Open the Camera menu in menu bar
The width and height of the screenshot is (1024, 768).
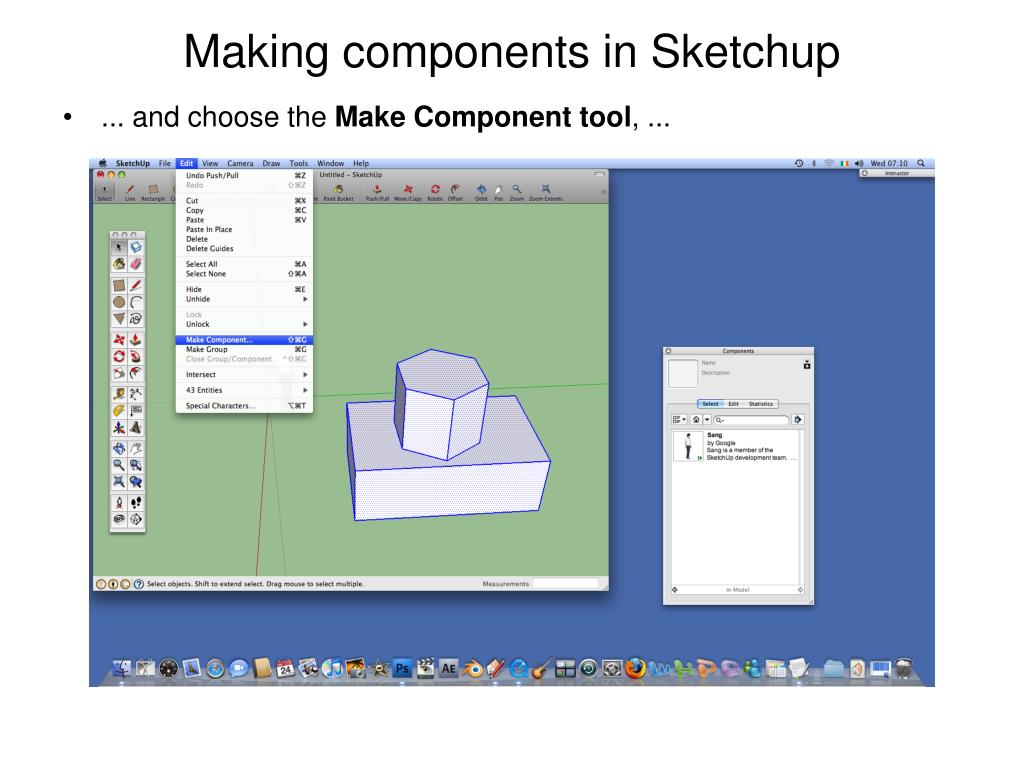tap(240, 163)
